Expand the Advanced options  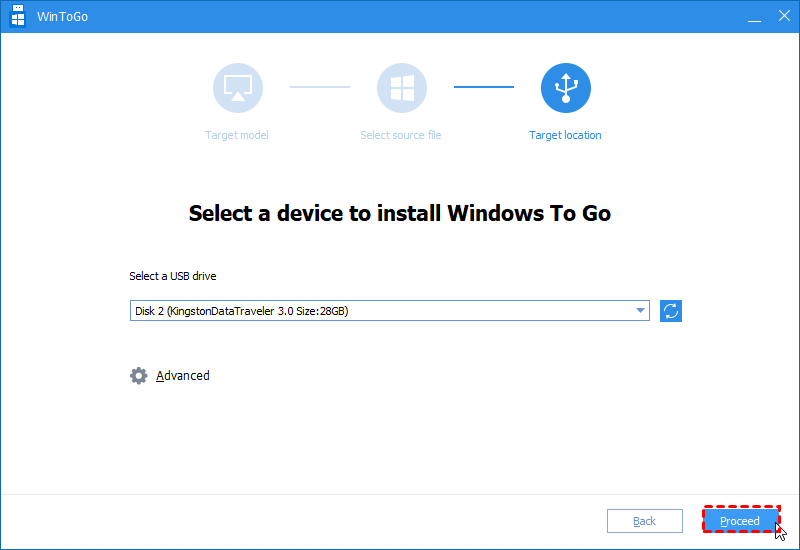(183, 376)
